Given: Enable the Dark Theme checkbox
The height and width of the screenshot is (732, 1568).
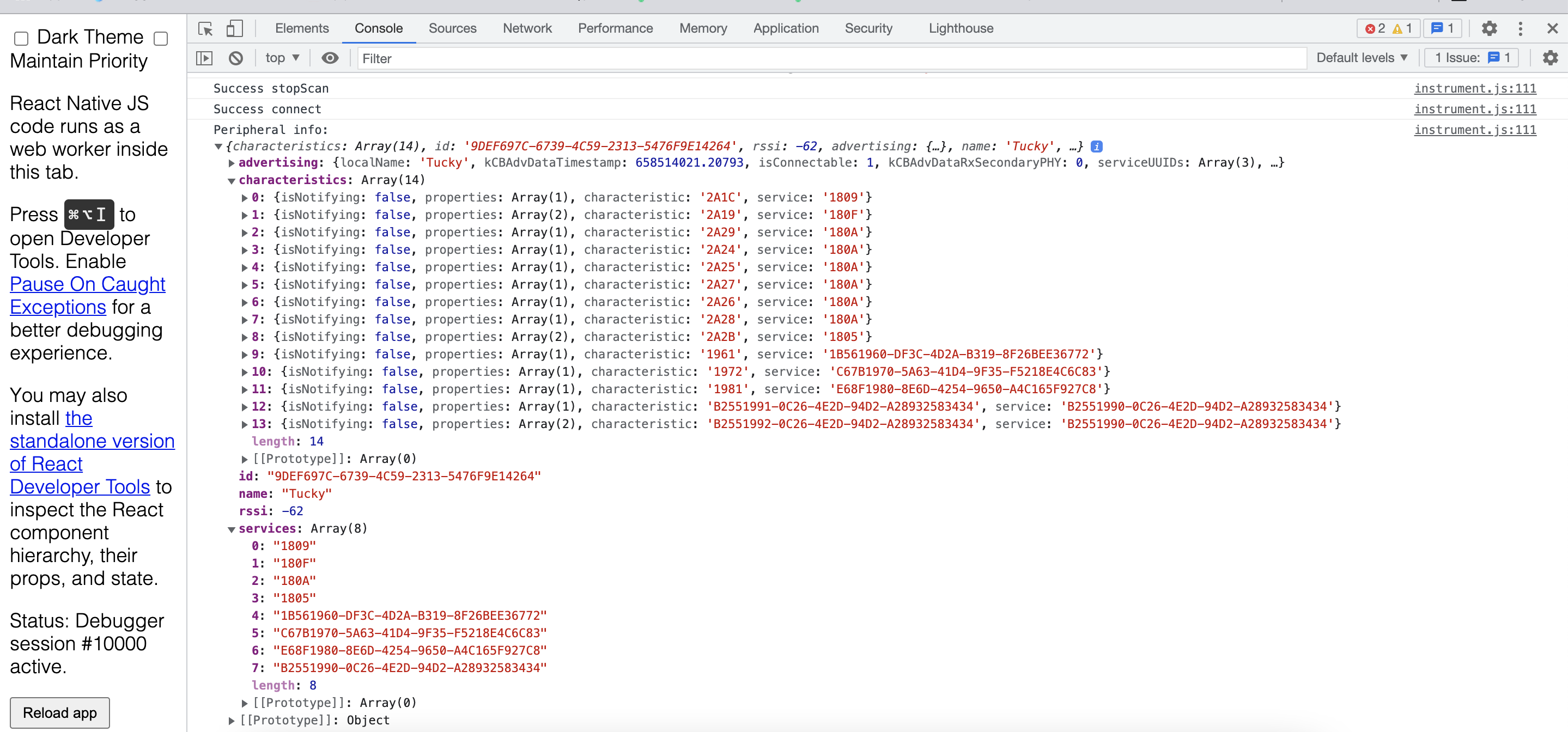Looking at the screenshot, I should click(x=21, y=38).
